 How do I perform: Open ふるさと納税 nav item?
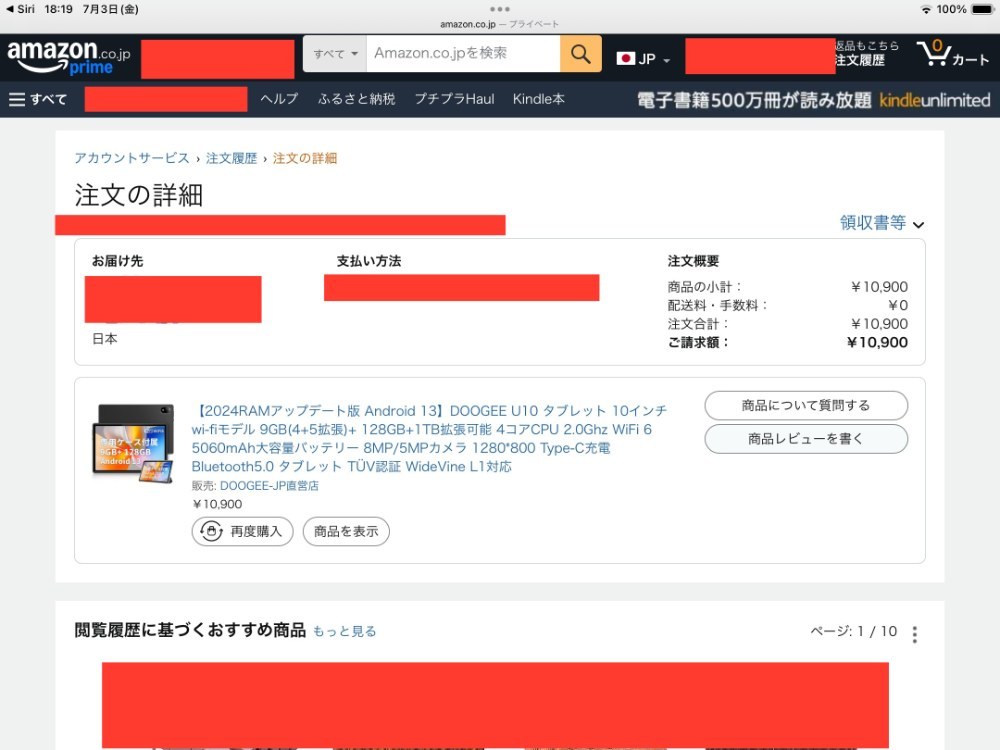pyautogui.click(x=357, y=99)
